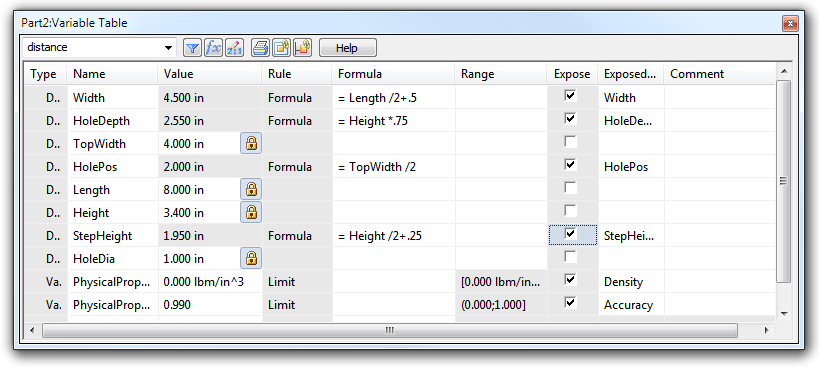Viewport: 819px width, 368px height.
Task: Click the vertical scrollbar up arrow
Action: point(783,71)
